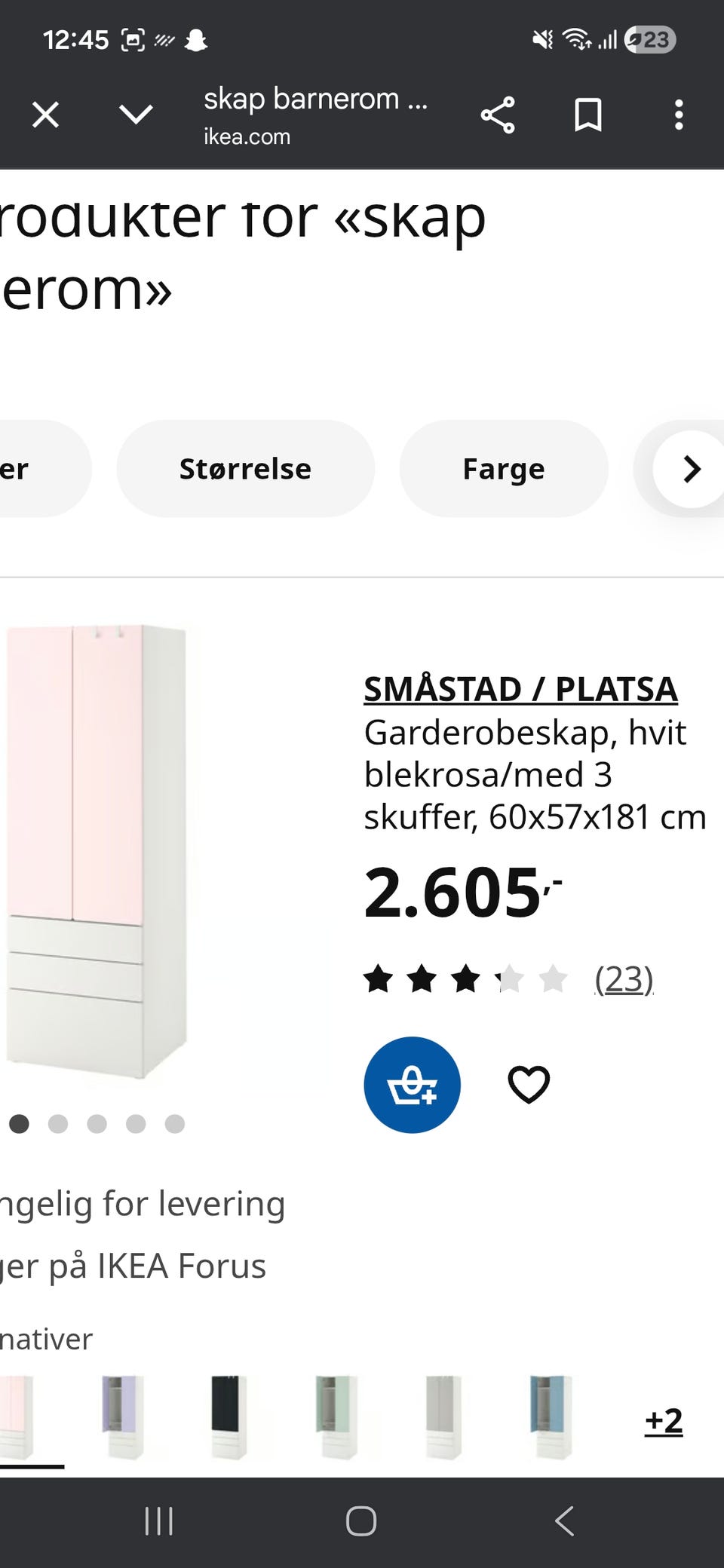Tap the Android home button
This screenshot has height=1568, width=724.
point(361,1521)
